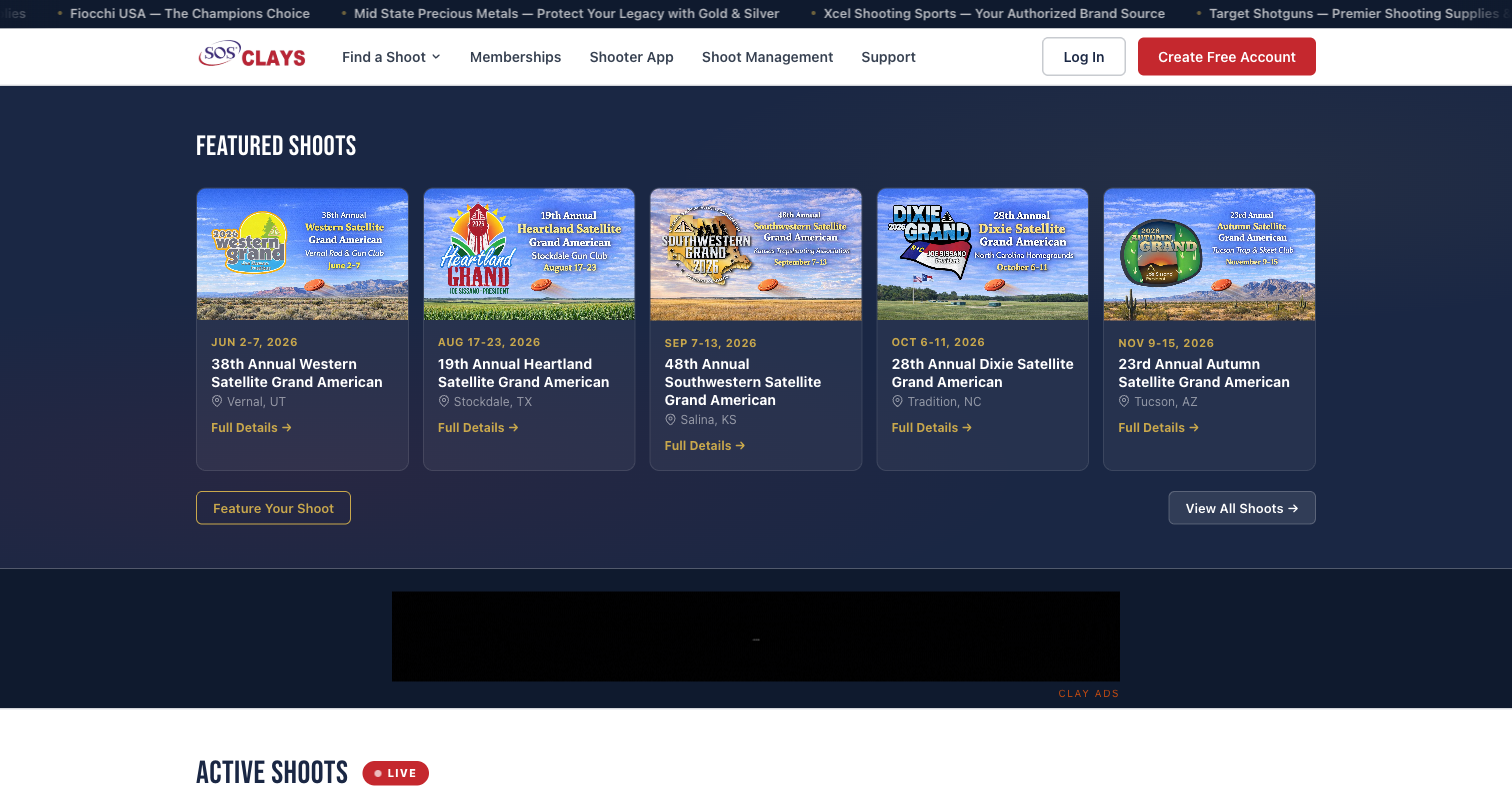Click the Fiocchi USA ticker link at the top

point(188,13)
